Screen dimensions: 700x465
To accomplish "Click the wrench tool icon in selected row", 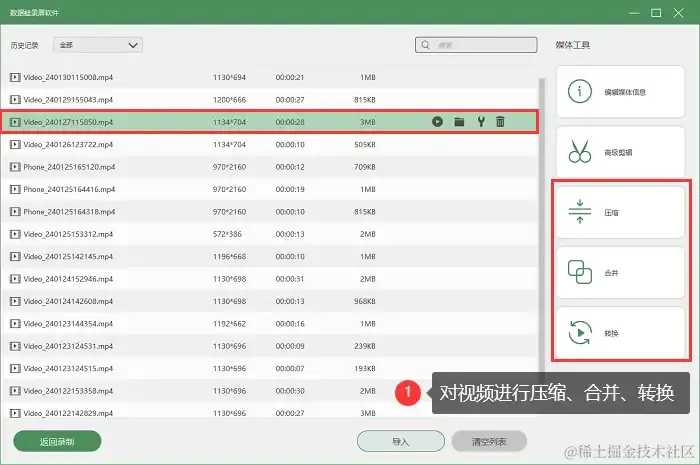I will pyautogui.click(x=481, y=122).
